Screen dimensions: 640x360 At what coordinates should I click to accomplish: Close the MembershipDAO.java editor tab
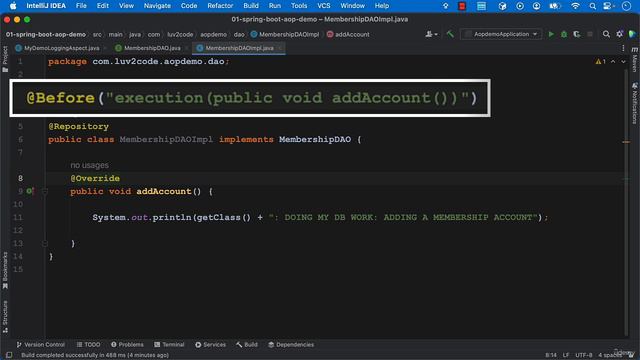pyautogui.click(x=187, y=48)
